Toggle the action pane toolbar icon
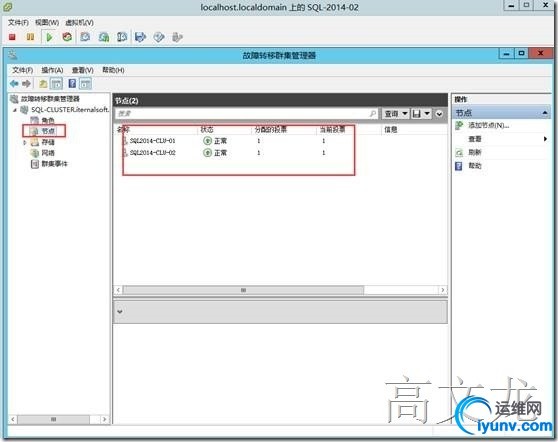Image resolution: width=558 pixels, height=442 pixels. (85, 84)
